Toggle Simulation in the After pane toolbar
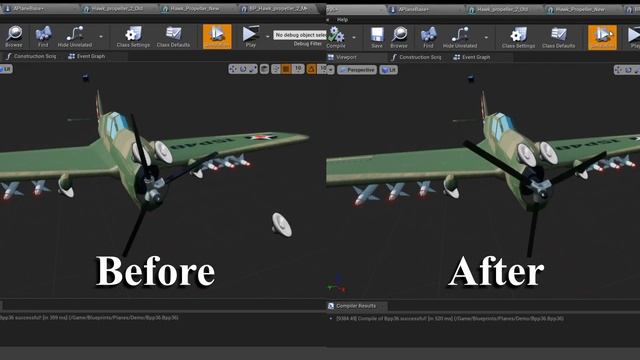The height and width of the screenshot is (360, 640). pyautogui.click(x=602, y=37)
